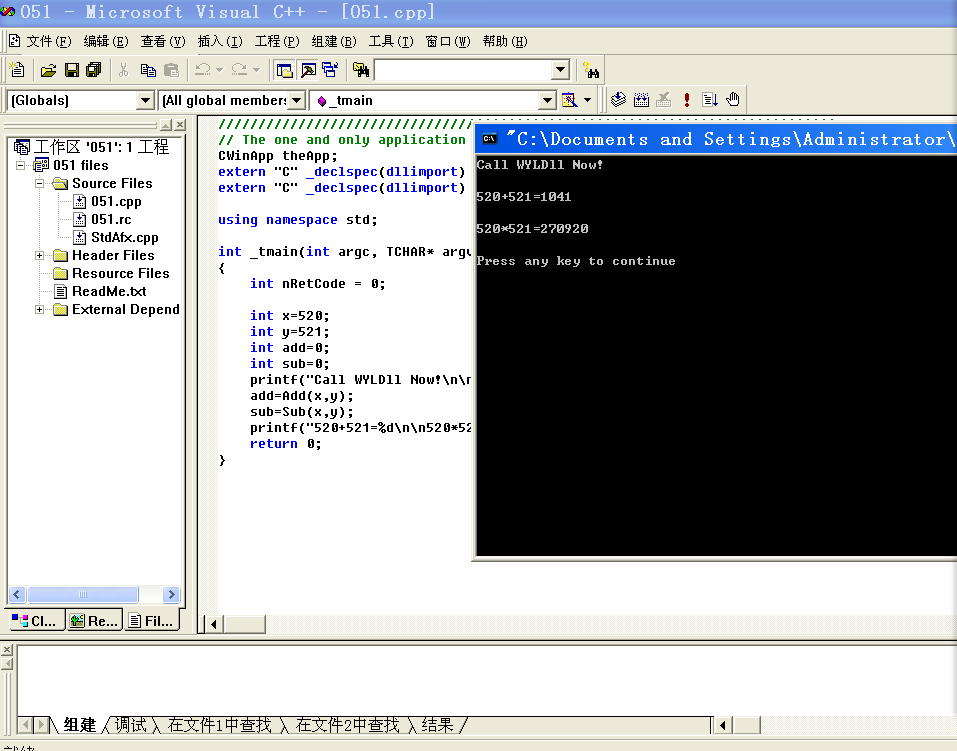The height and width of the screenshot is (751, 957).
Task: Switch to the FileView tab
Action: (x=152, y=621)
